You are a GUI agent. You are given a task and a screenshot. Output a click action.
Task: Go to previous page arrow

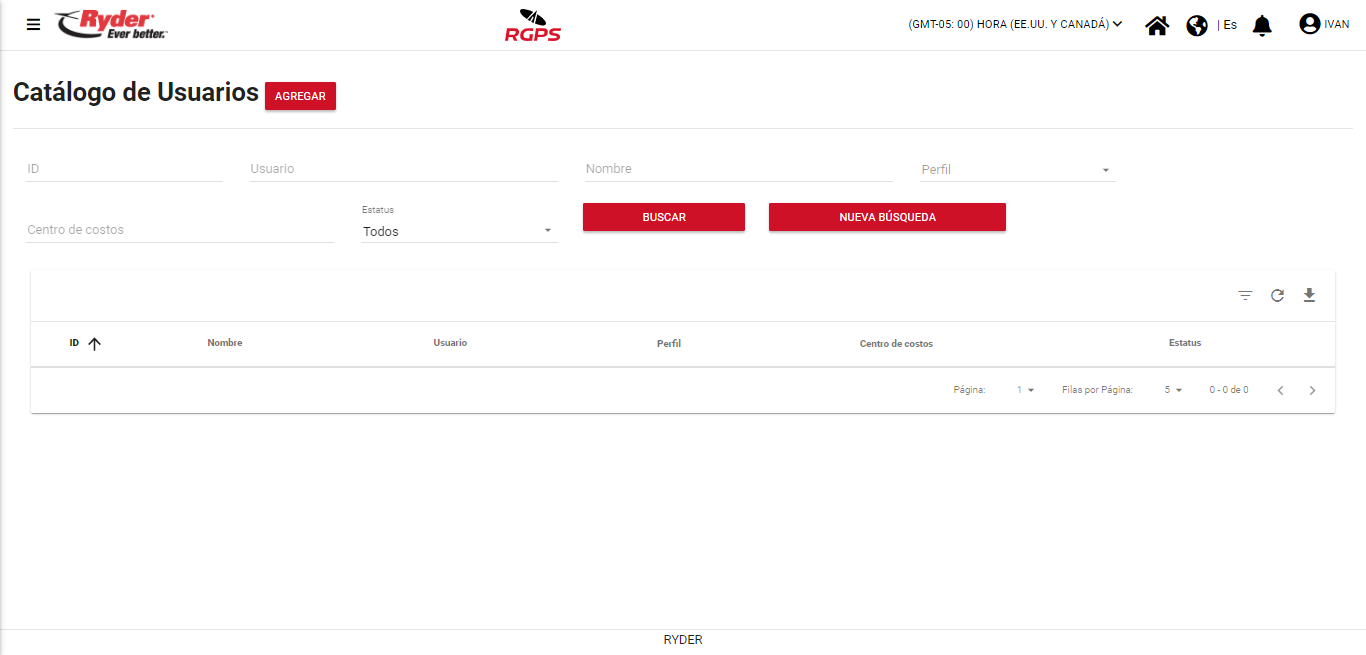pyautogui.click(x=1280, y=390)
